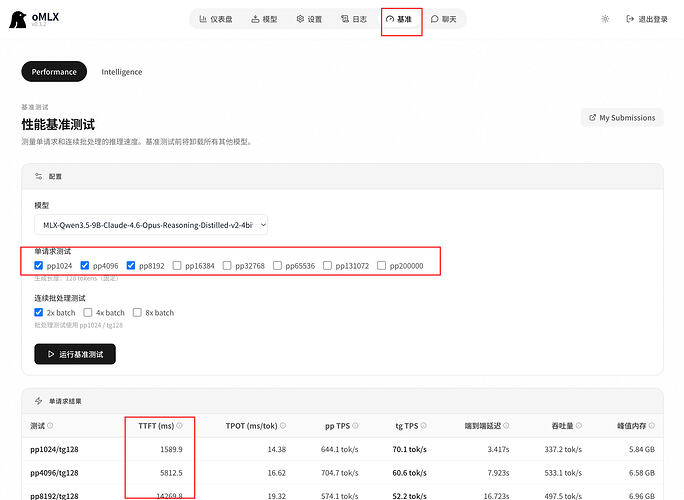Enable the pp32768 checkbox
The width and height of the screenshot is (684, 500).
tap(227, 265)
